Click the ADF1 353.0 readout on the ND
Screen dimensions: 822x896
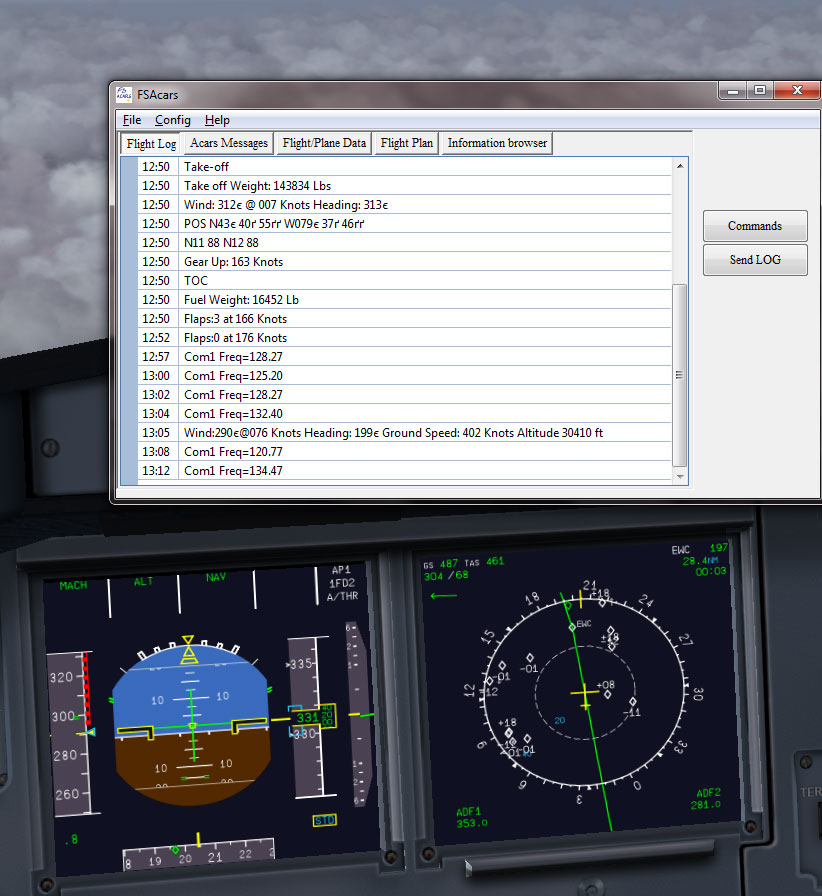[472, 817]
